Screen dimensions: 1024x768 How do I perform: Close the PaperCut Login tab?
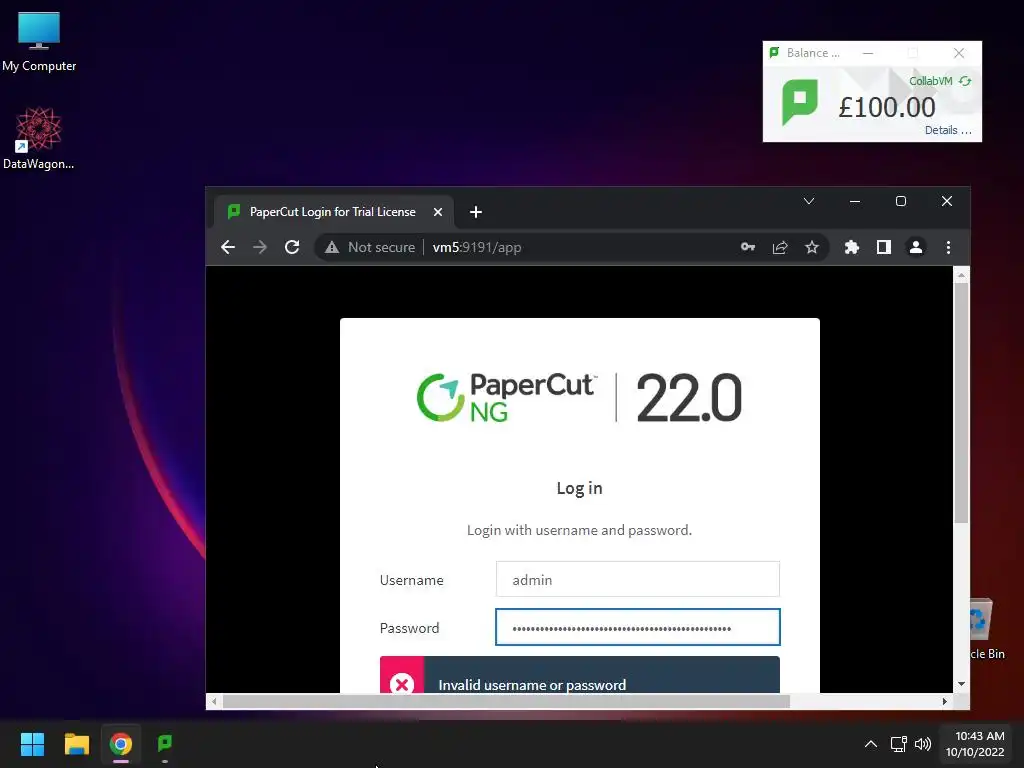click(x=438, y=212)
